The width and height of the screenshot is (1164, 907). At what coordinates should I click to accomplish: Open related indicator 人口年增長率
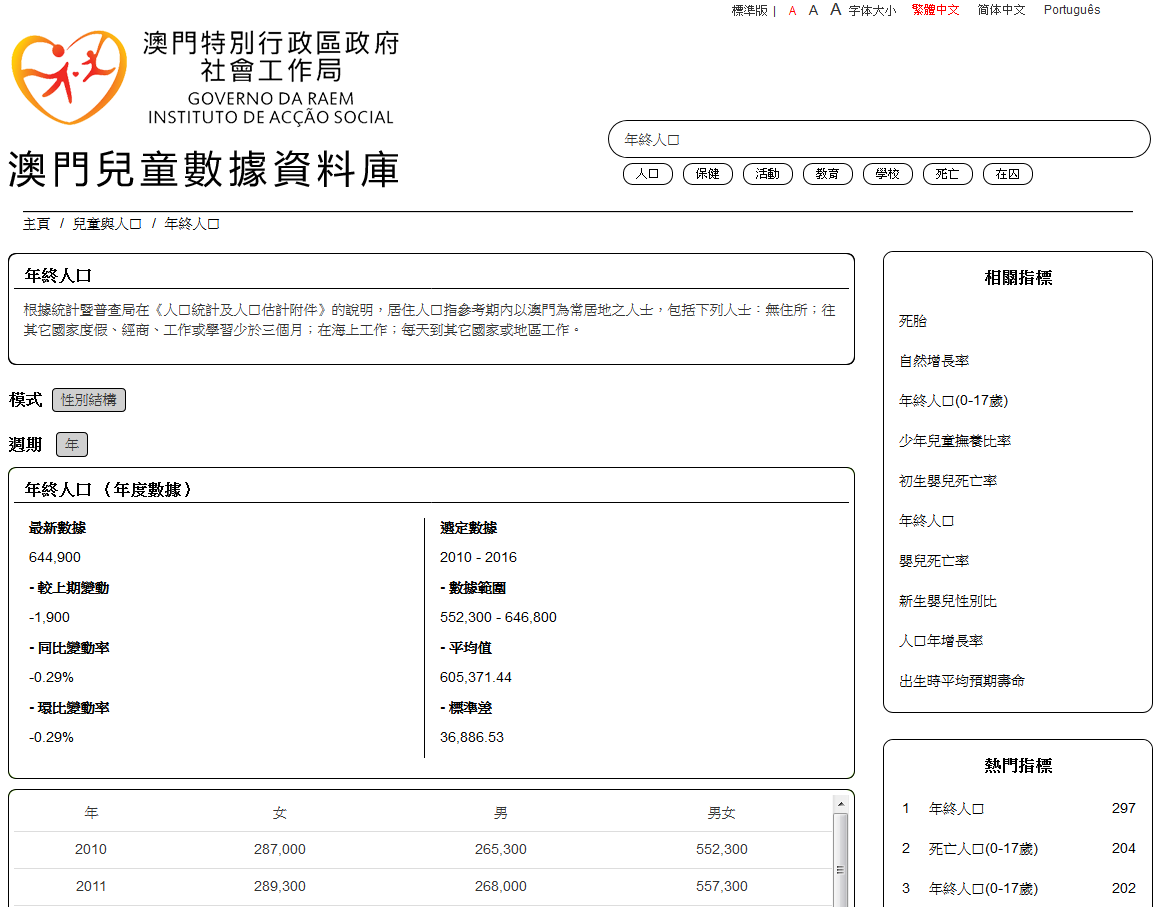coord(941,641)
